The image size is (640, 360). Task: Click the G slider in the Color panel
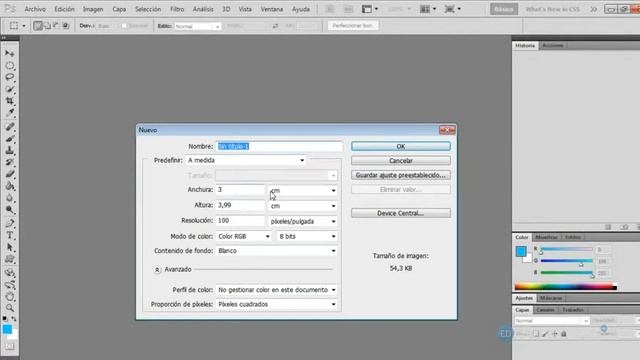(567, 261)
